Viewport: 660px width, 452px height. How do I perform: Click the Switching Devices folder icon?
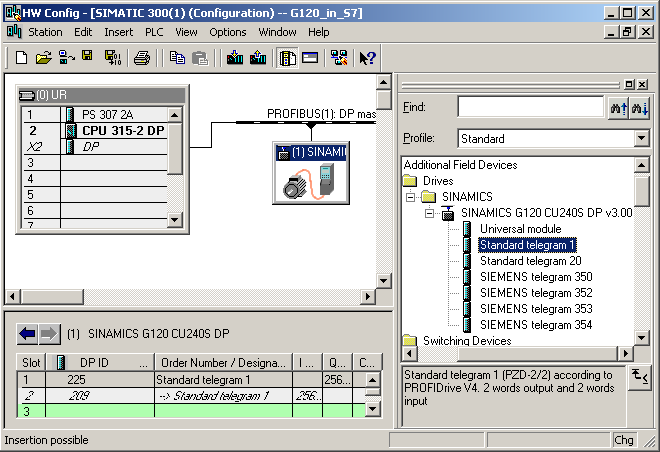tap(410, 340)
